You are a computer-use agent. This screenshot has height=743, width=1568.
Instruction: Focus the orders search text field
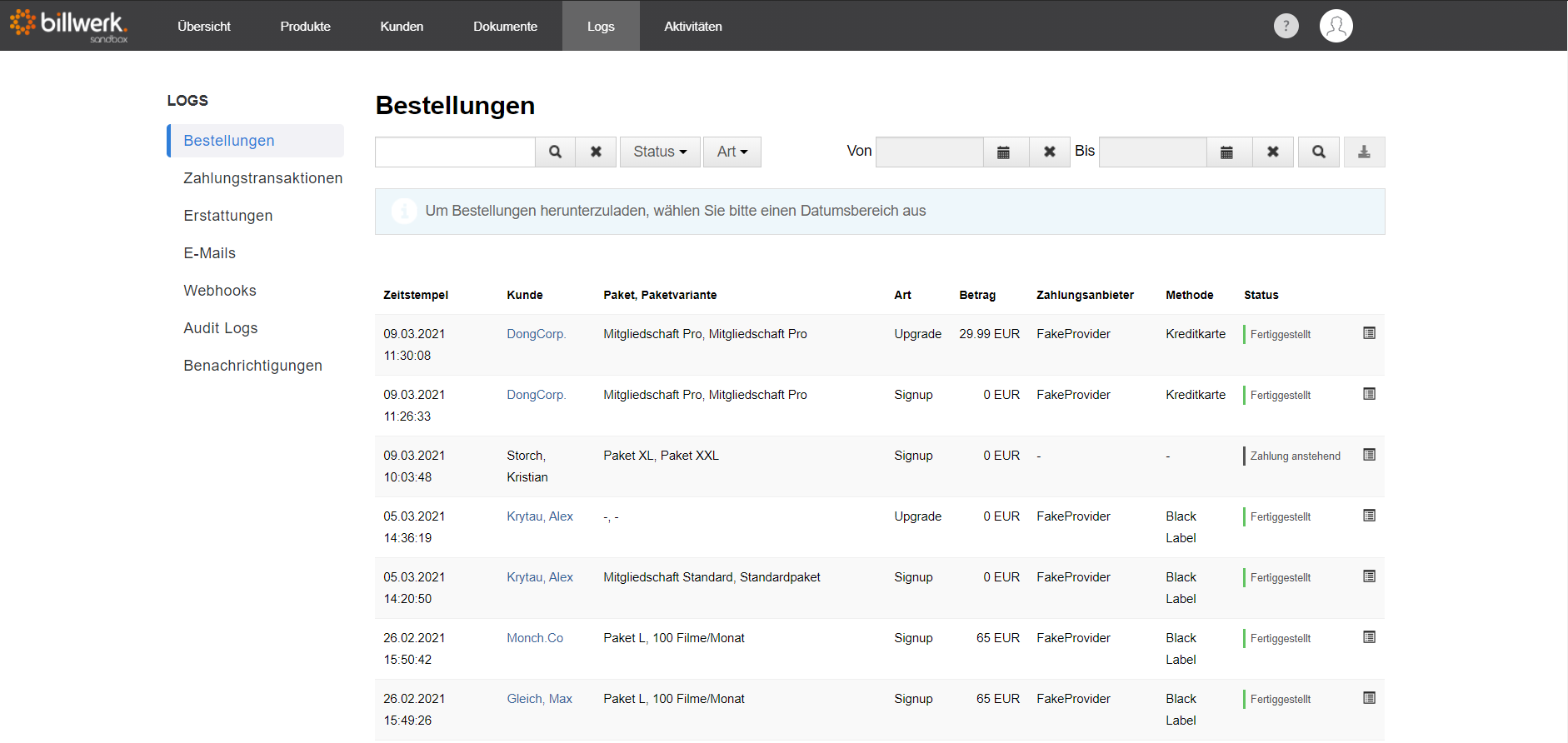[455, 152]
